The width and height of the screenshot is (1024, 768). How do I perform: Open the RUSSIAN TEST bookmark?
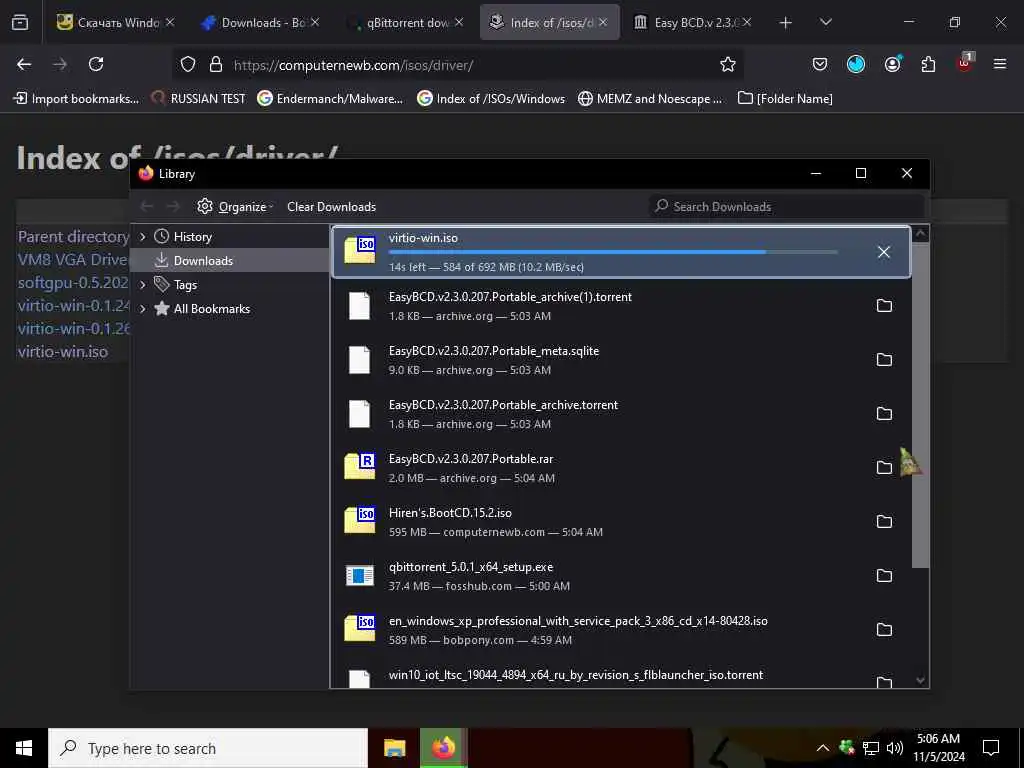(x=199, y=99)
